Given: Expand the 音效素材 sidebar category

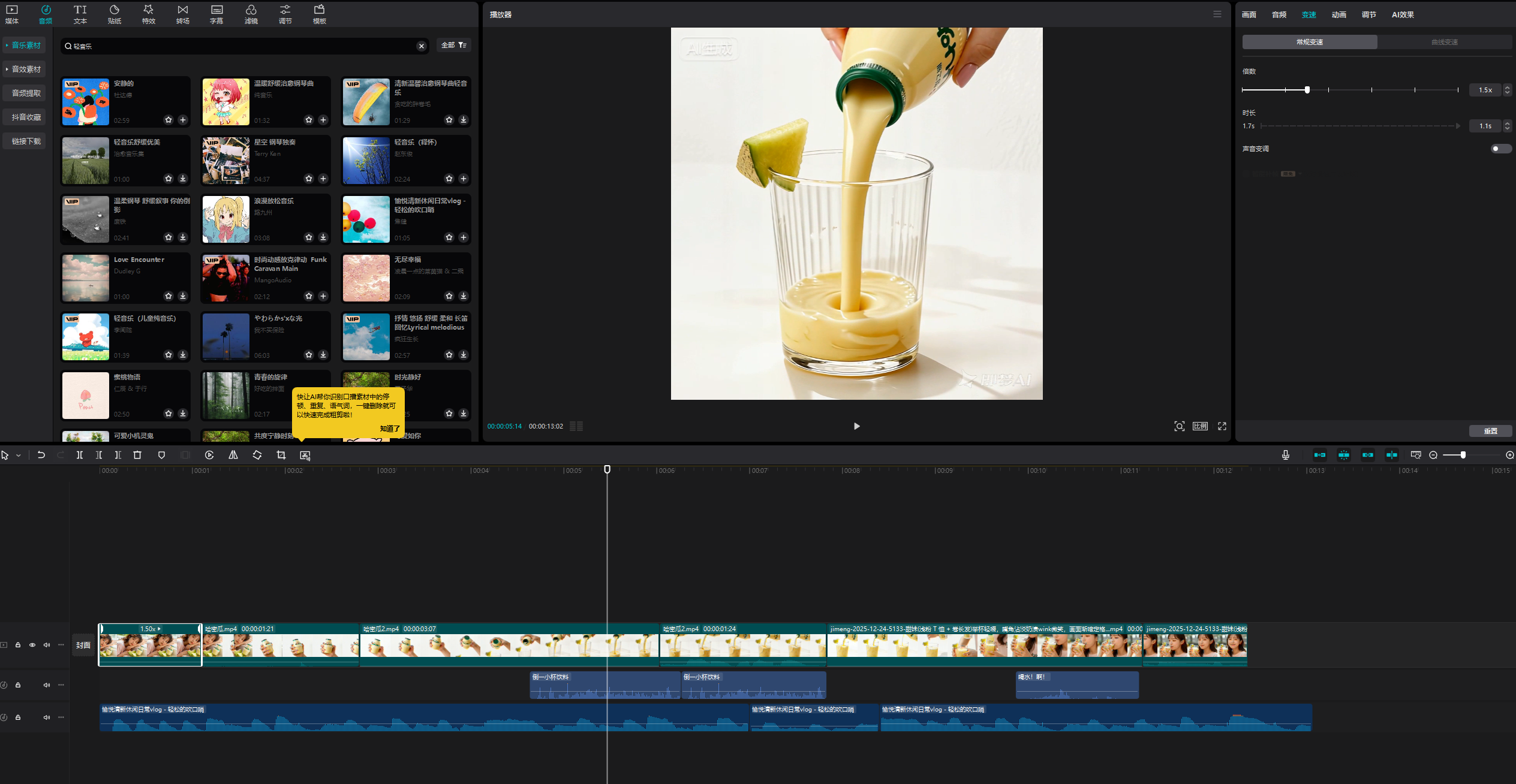Looking at the screenshot, I should tap(24, 70).
